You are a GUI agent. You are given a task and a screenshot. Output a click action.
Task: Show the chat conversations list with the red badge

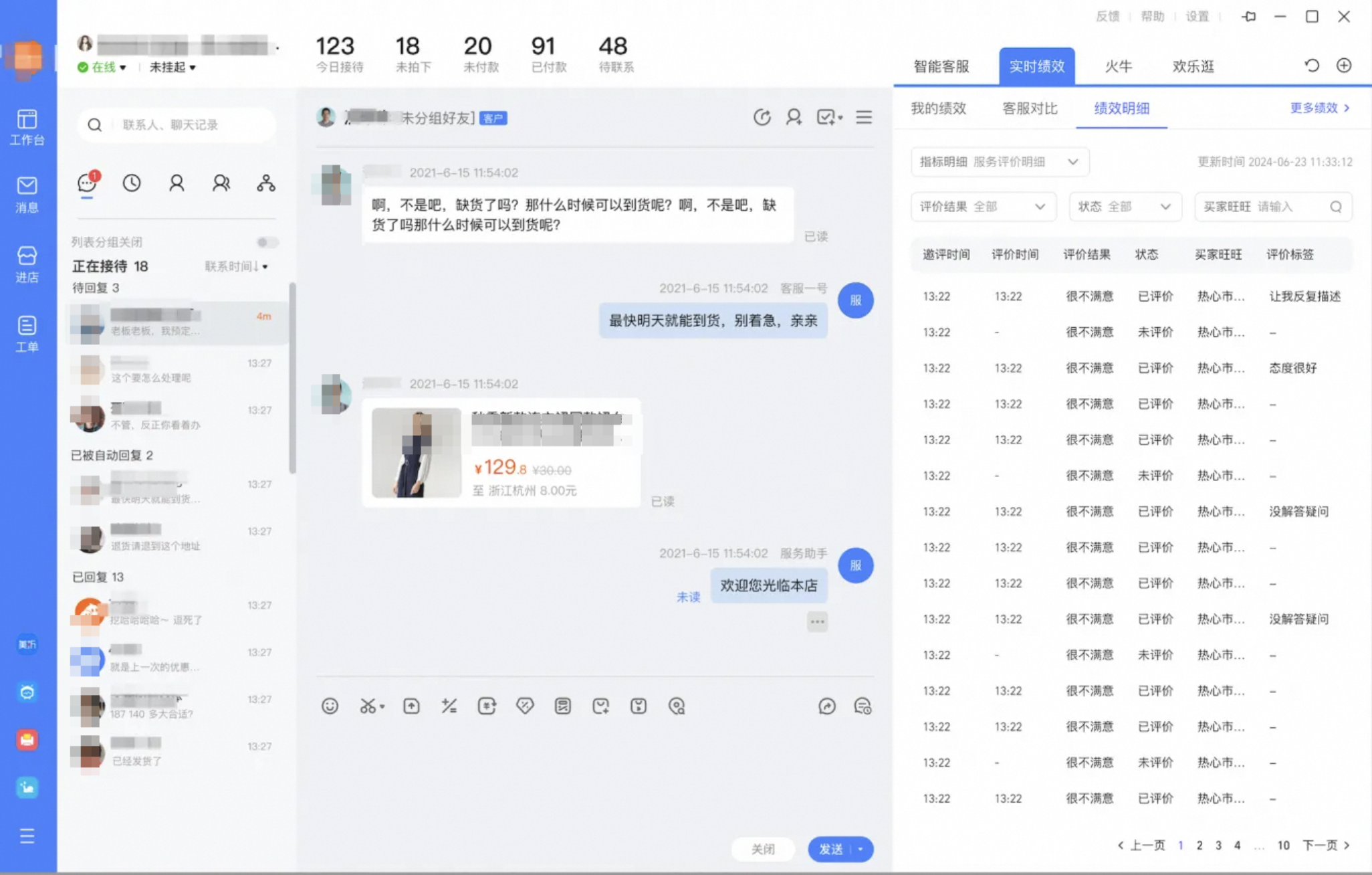(x=88, y=183)
